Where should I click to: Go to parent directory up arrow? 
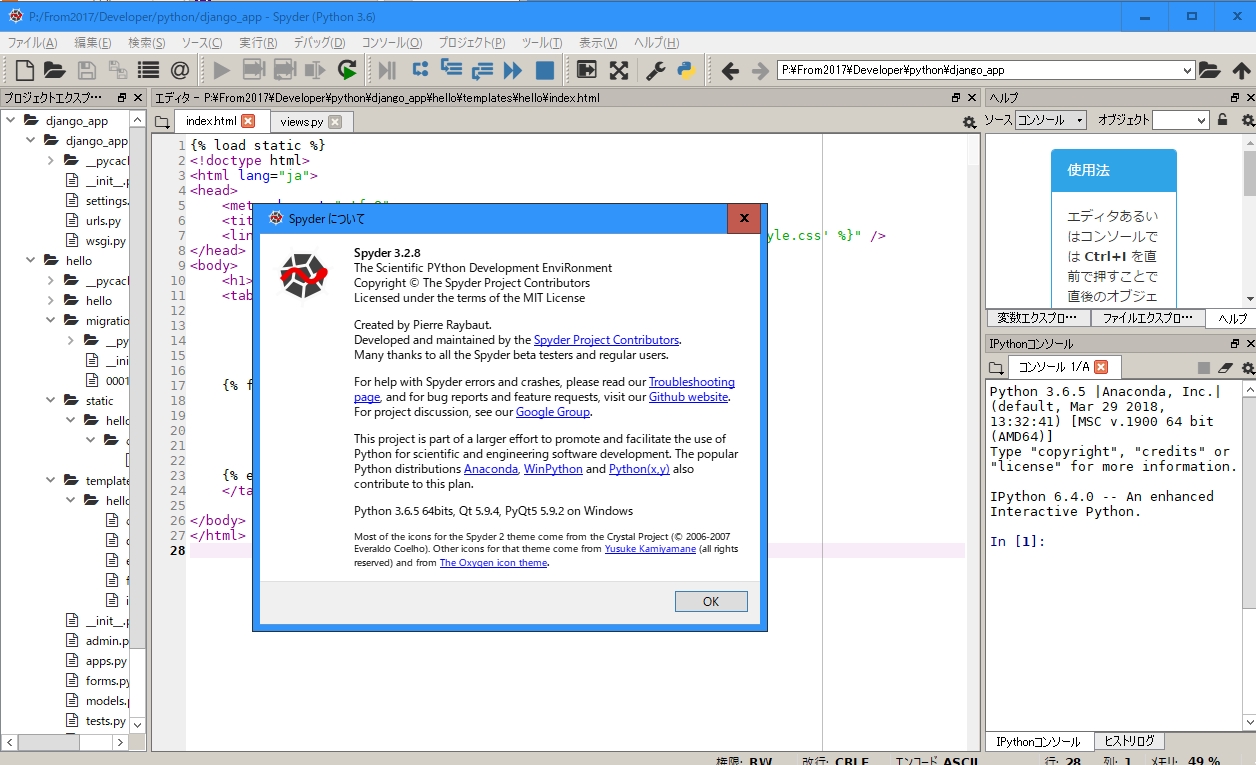[1241, 70]
